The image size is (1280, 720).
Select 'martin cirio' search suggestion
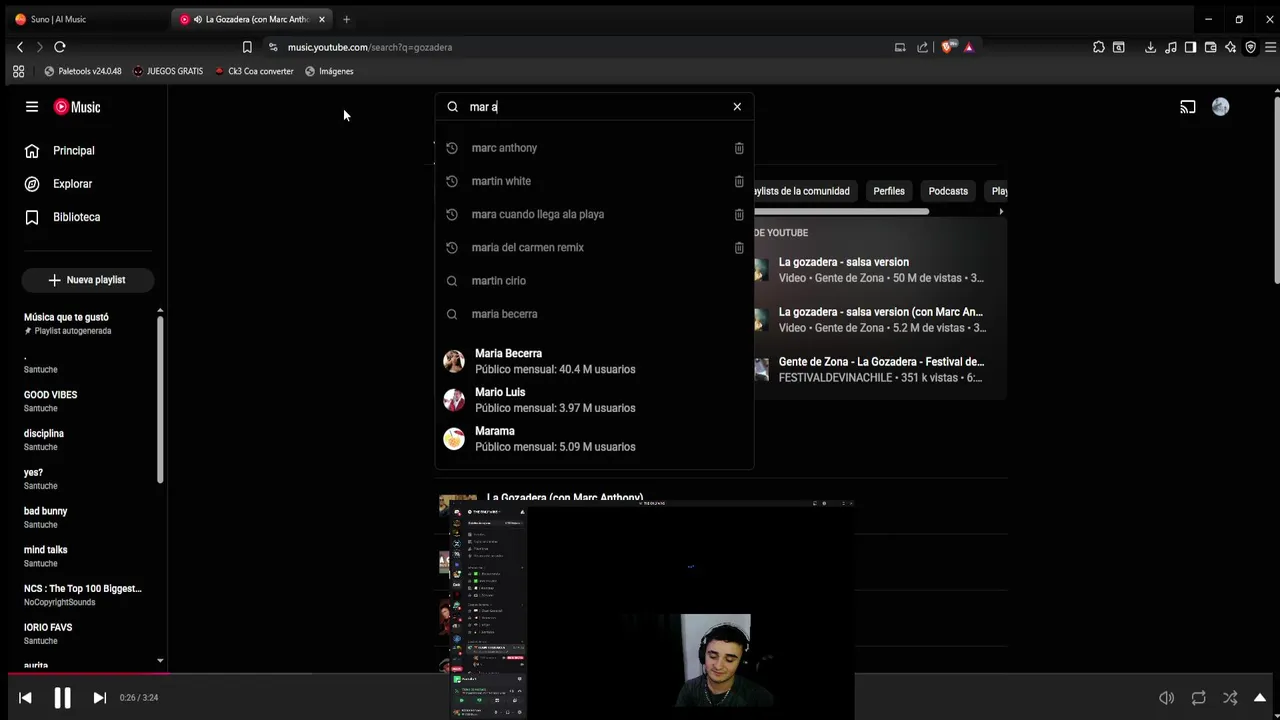(x=594, y=281)
